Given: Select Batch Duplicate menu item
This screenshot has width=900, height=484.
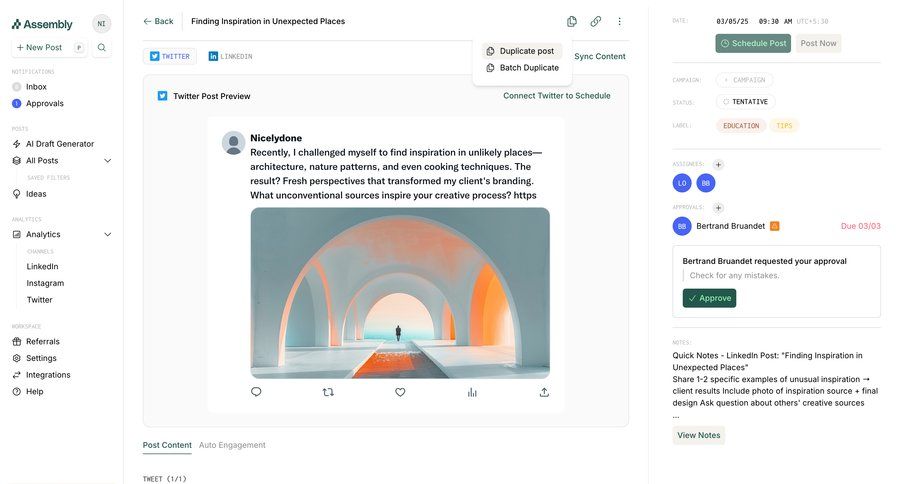Looking at the screenshot, I should coord(521,68).
